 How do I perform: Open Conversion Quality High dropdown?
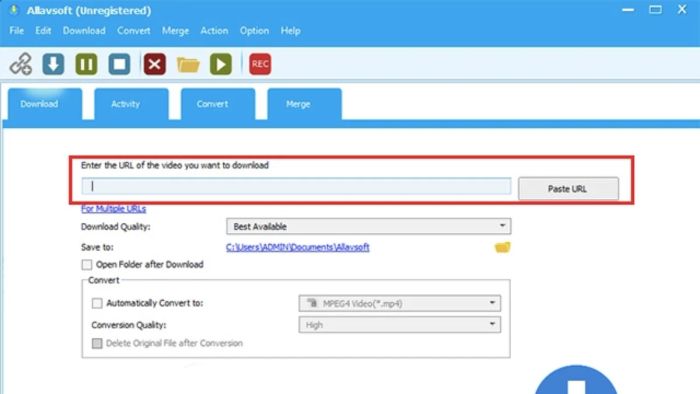400,325
